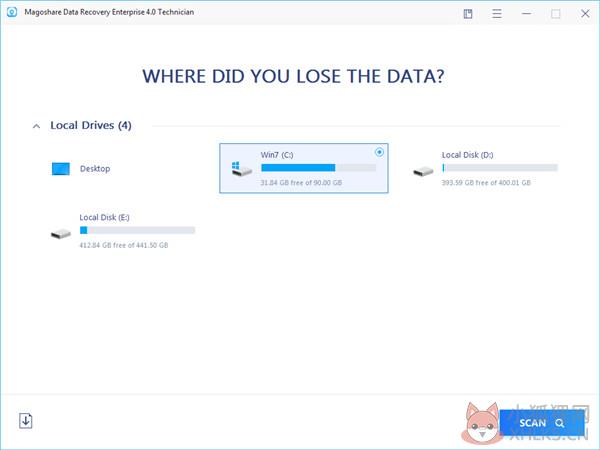The width and height of the screenshot is (600, 450).
Task: Click the Magoshare app logo icon
Action: coord(12,12)
